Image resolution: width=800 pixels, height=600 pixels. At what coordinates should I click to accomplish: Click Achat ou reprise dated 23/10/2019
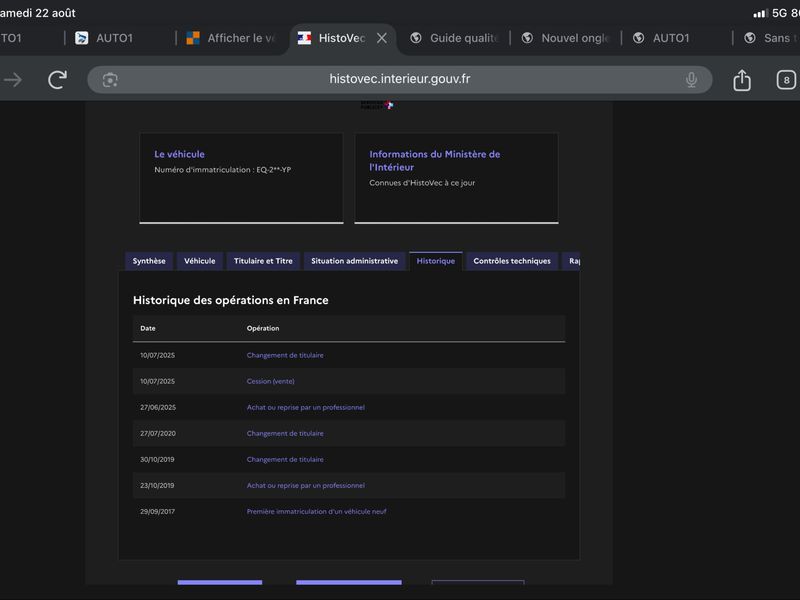click(x=306, y=485)
